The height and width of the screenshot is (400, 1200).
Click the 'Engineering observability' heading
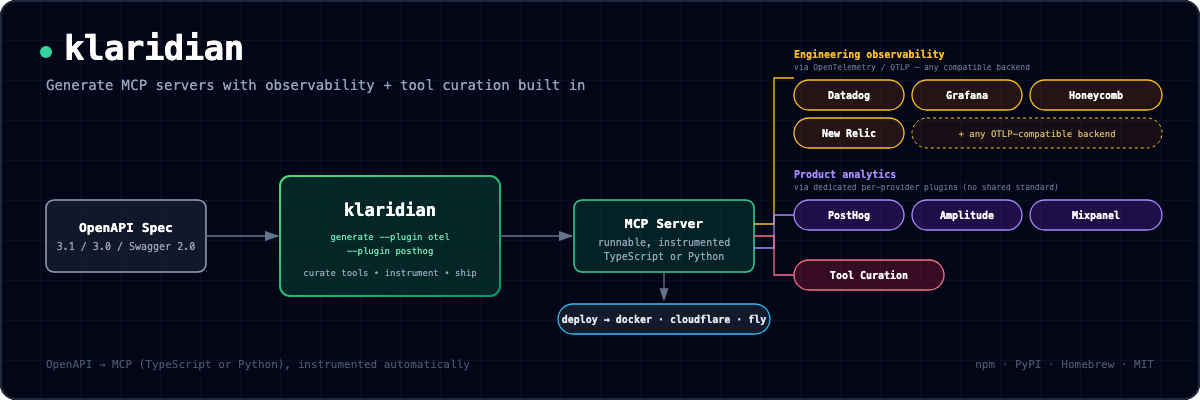coord(869,54)
